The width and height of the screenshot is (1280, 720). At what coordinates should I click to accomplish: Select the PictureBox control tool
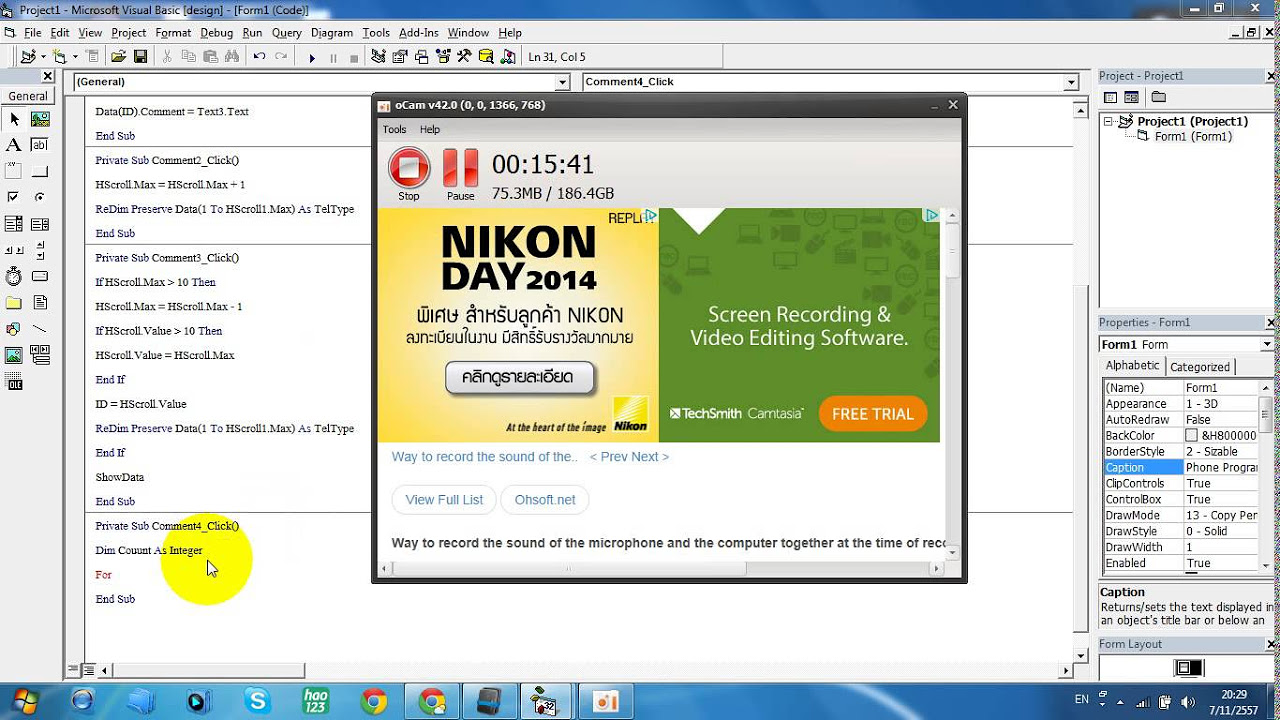point(40,119)
